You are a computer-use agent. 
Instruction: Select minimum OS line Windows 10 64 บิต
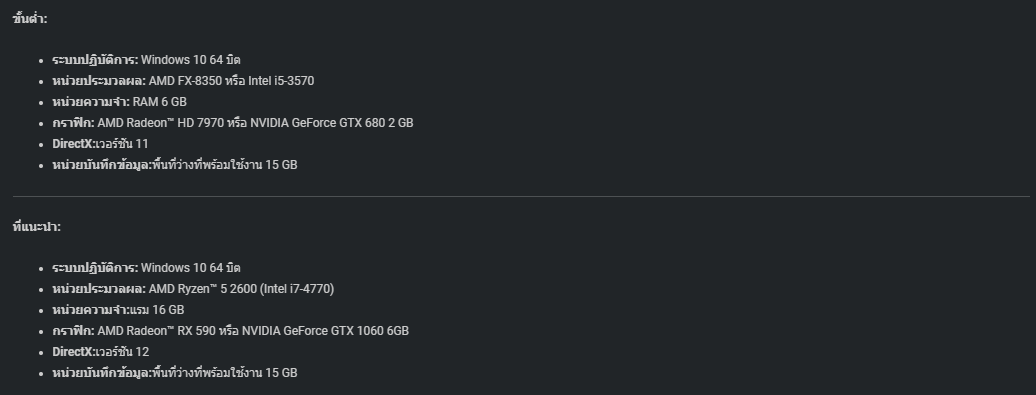[x=146, y=60]
